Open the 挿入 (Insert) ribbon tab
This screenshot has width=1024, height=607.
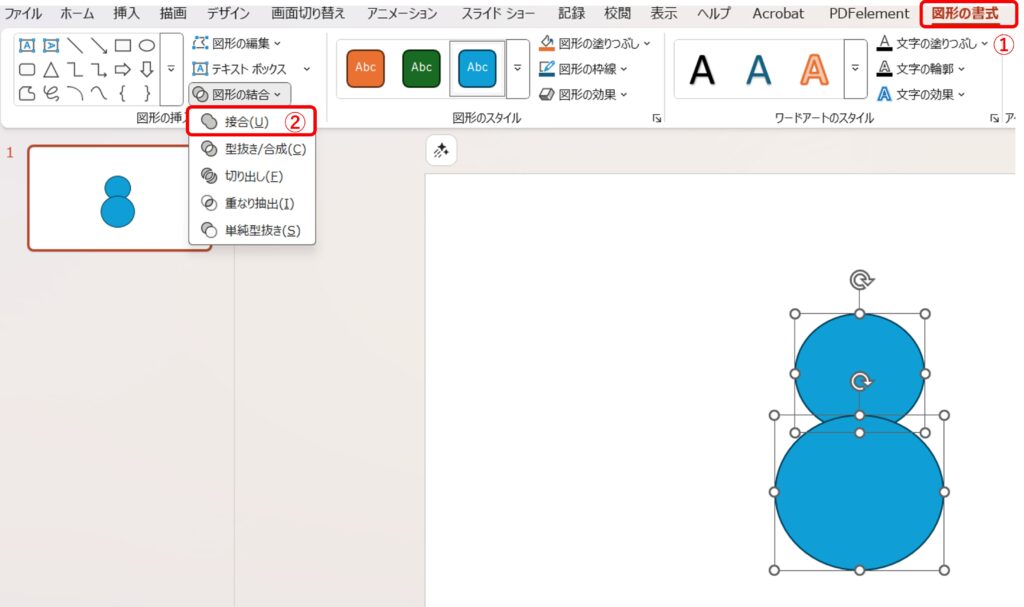[126, 14]
